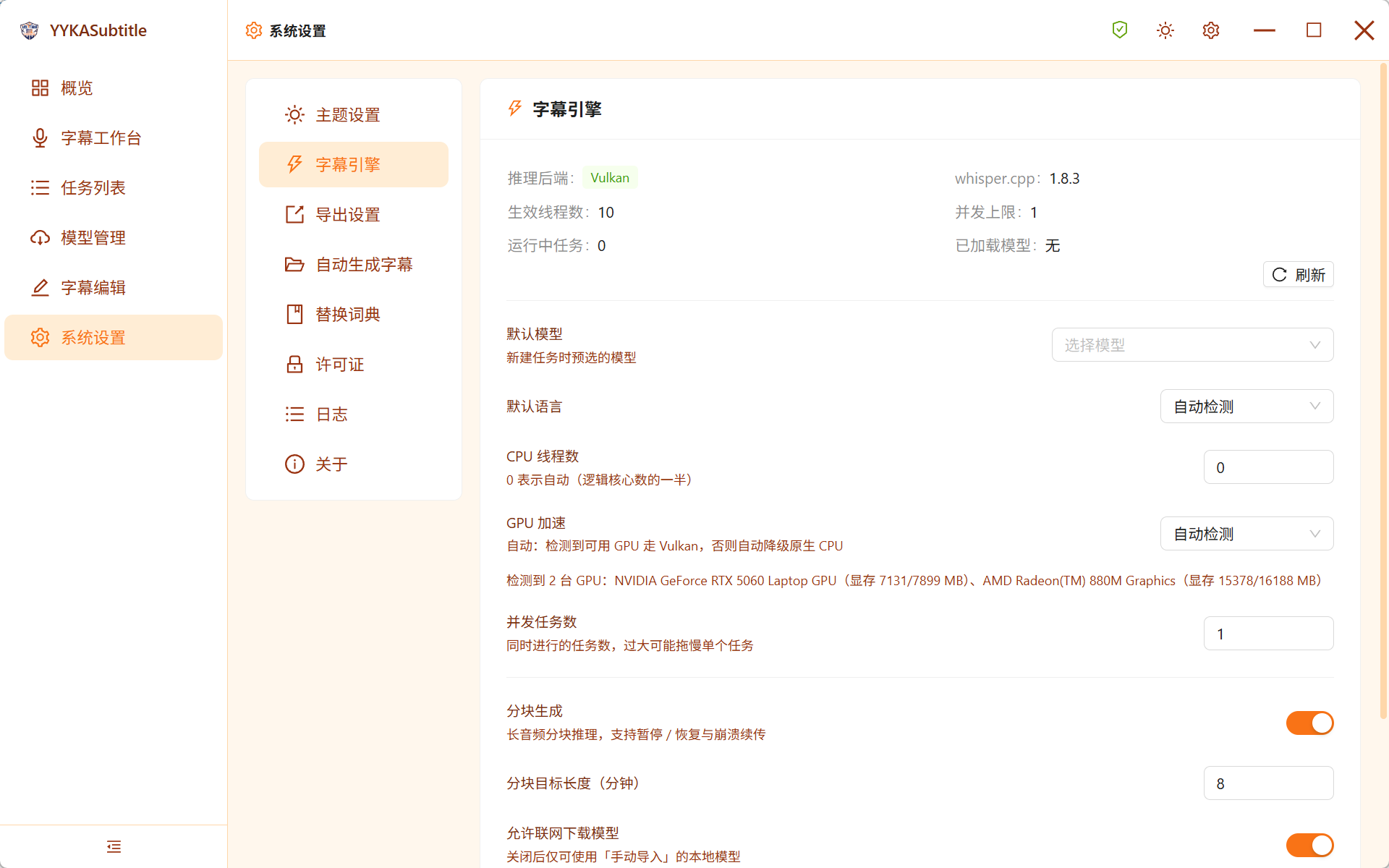
Task: Click the 并发任务数 input field
Action: point(1269,634)
